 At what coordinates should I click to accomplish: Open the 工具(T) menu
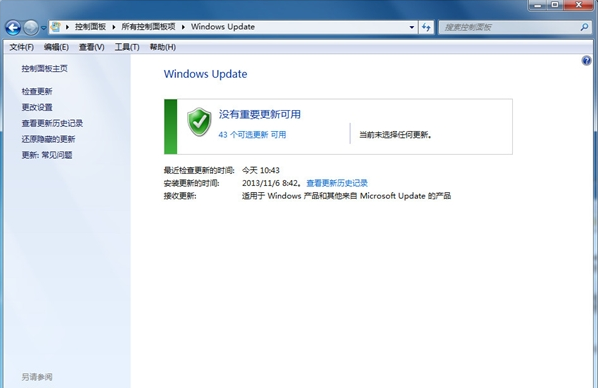click(x=127, y=47)
